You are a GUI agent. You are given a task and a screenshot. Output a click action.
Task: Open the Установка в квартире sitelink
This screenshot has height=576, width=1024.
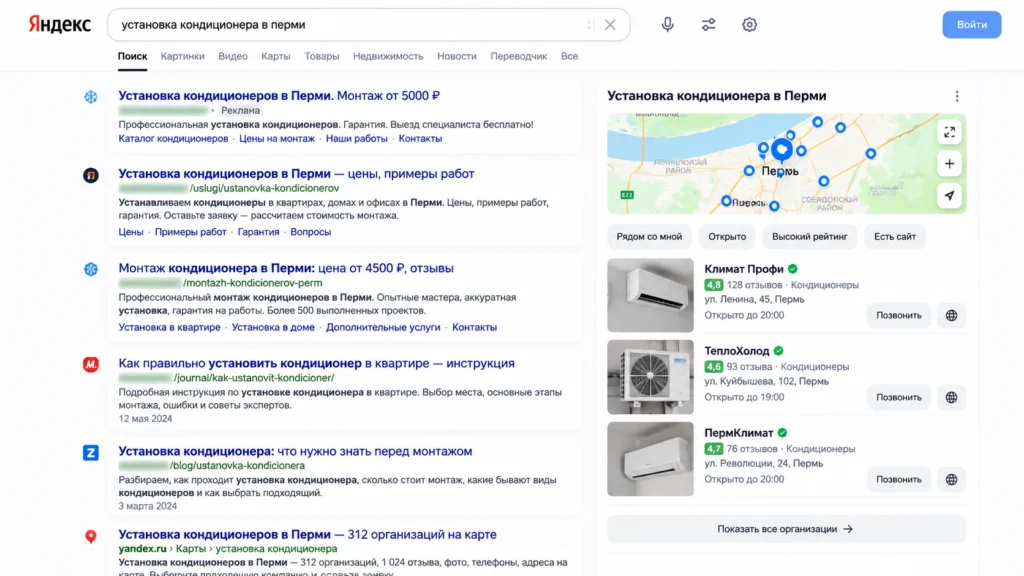169,327
